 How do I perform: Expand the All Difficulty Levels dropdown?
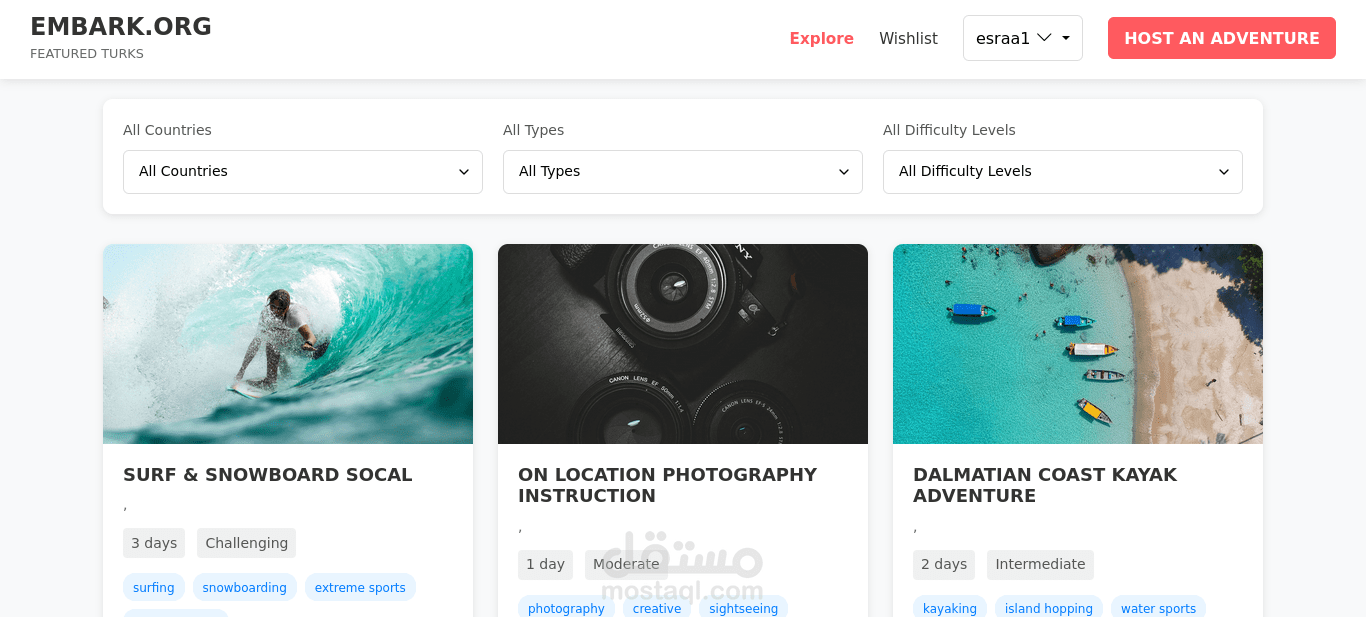[x=1062, y=172]
